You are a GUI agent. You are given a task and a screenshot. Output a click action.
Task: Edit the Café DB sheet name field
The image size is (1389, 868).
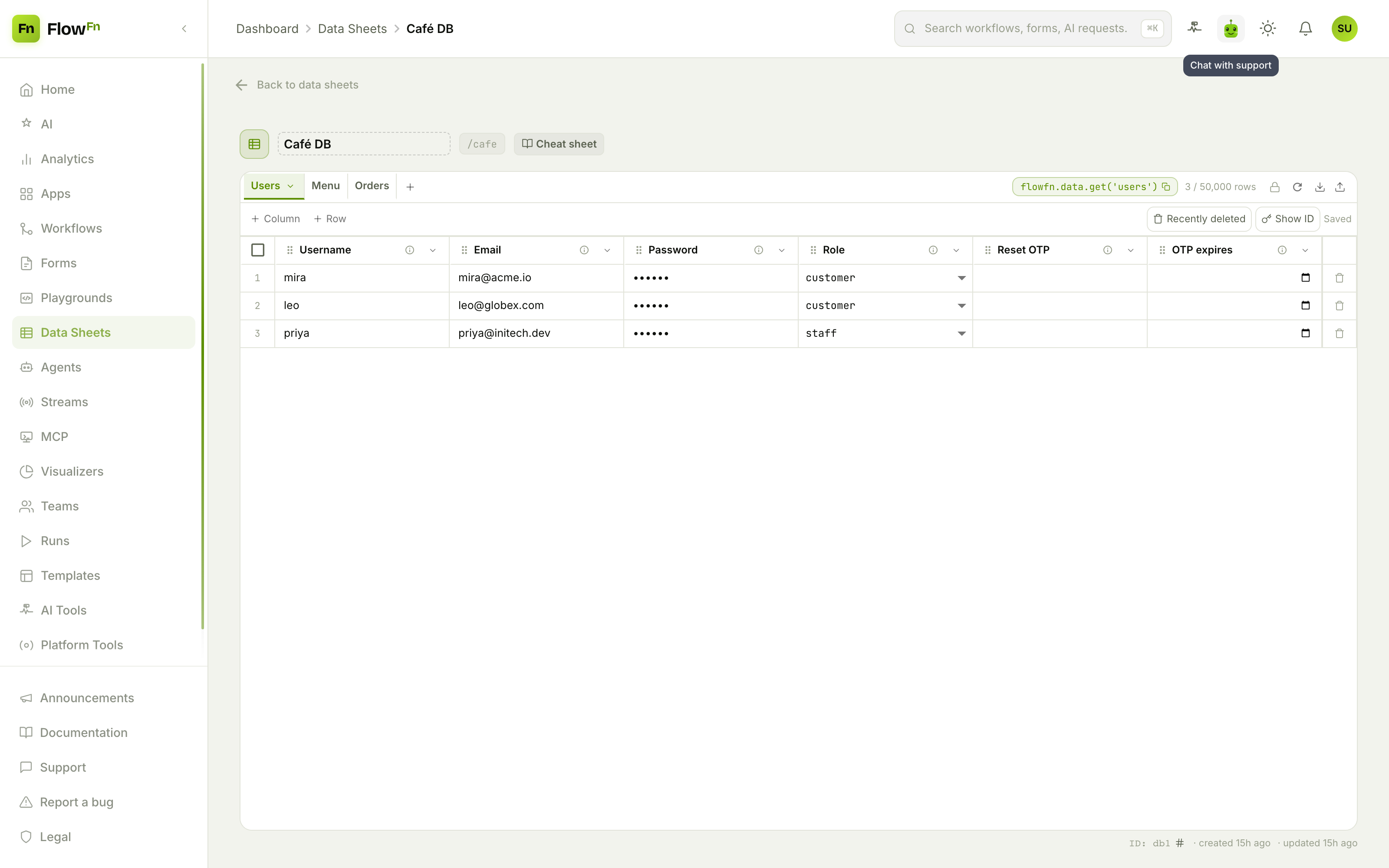(x=364, y=144)
